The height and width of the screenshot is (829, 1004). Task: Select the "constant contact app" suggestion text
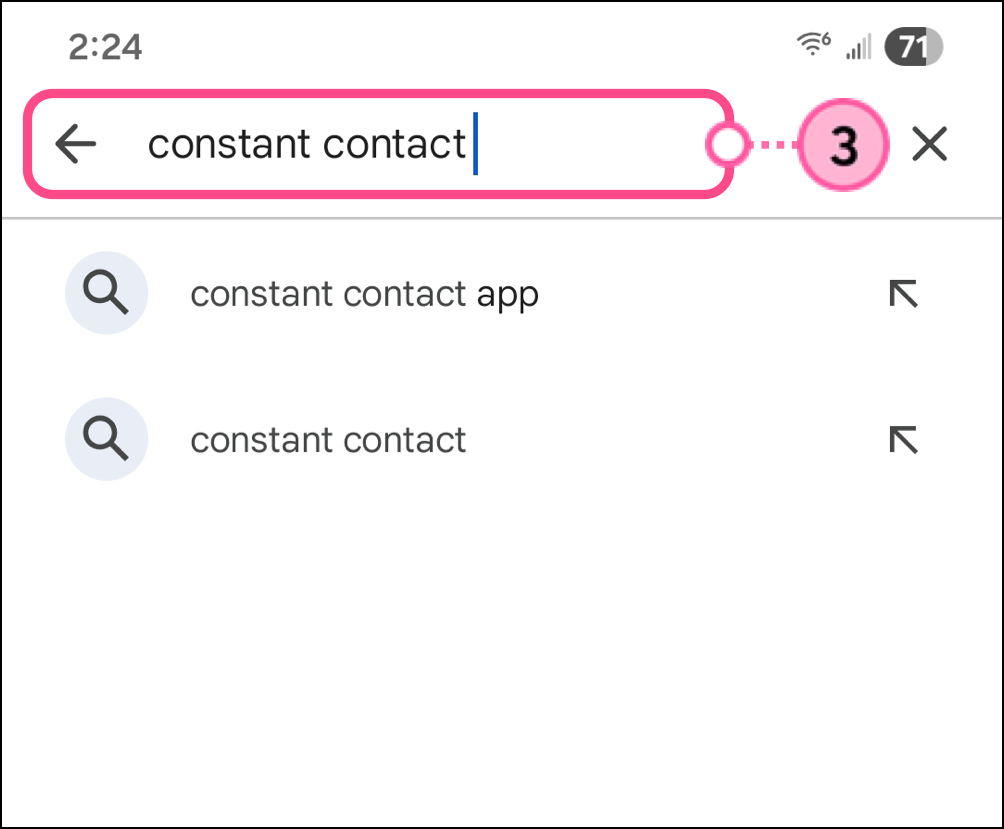(364, 294)
